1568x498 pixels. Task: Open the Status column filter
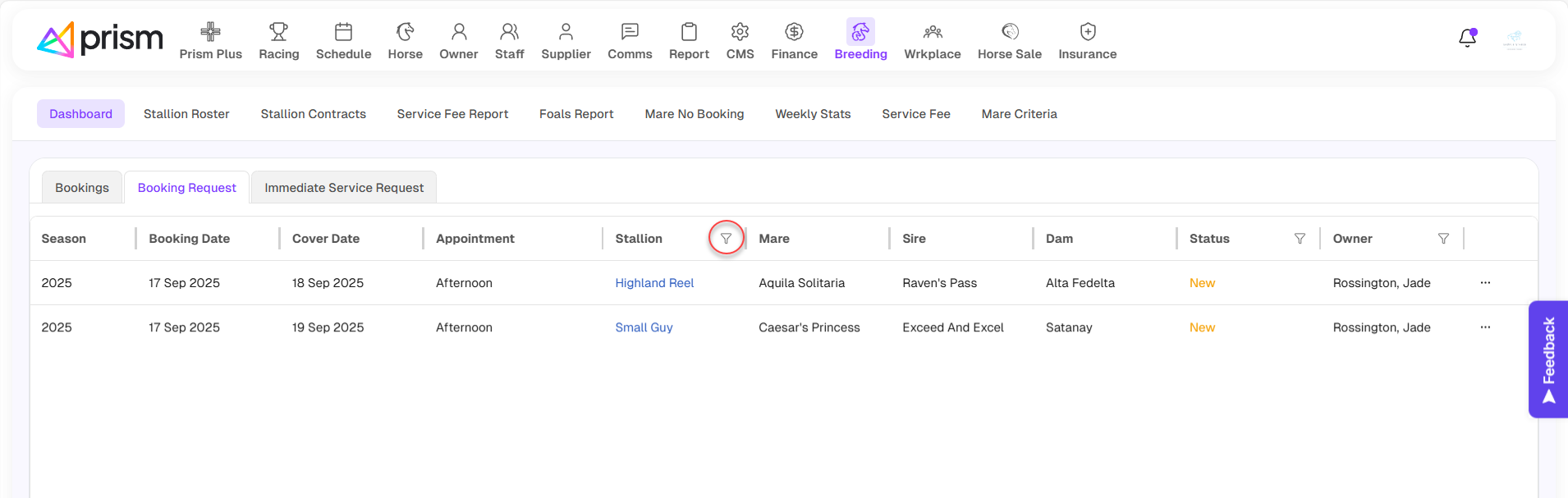[x=1300, y=239]
